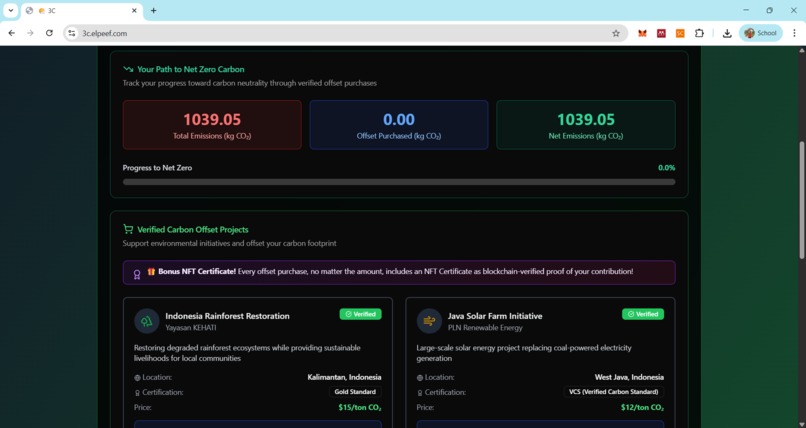Click the $12/ton CO₂ price
The height and width of the screenshot is (428, 806).
pos(642,407)
